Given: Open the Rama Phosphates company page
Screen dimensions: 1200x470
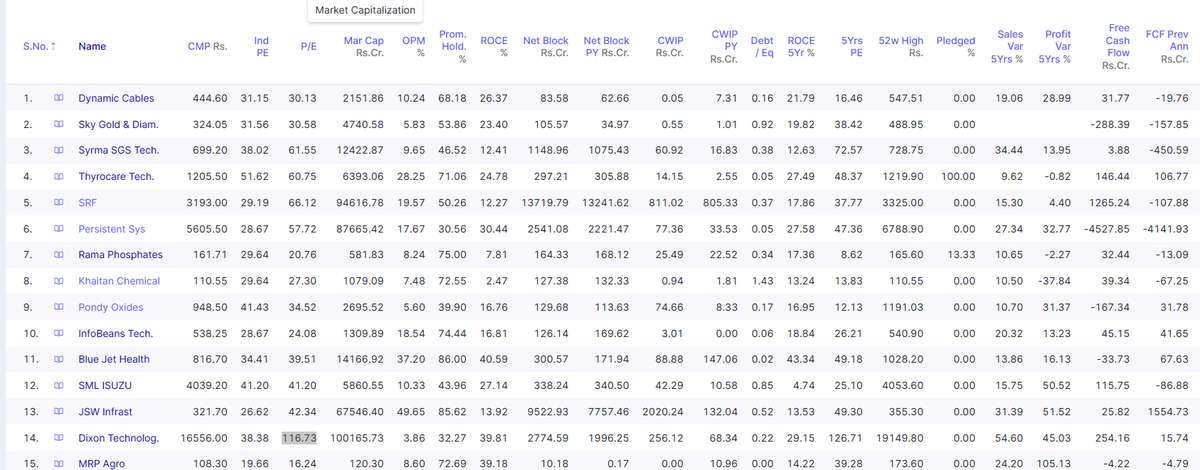Looking at the screenshot, I should 120,255.
